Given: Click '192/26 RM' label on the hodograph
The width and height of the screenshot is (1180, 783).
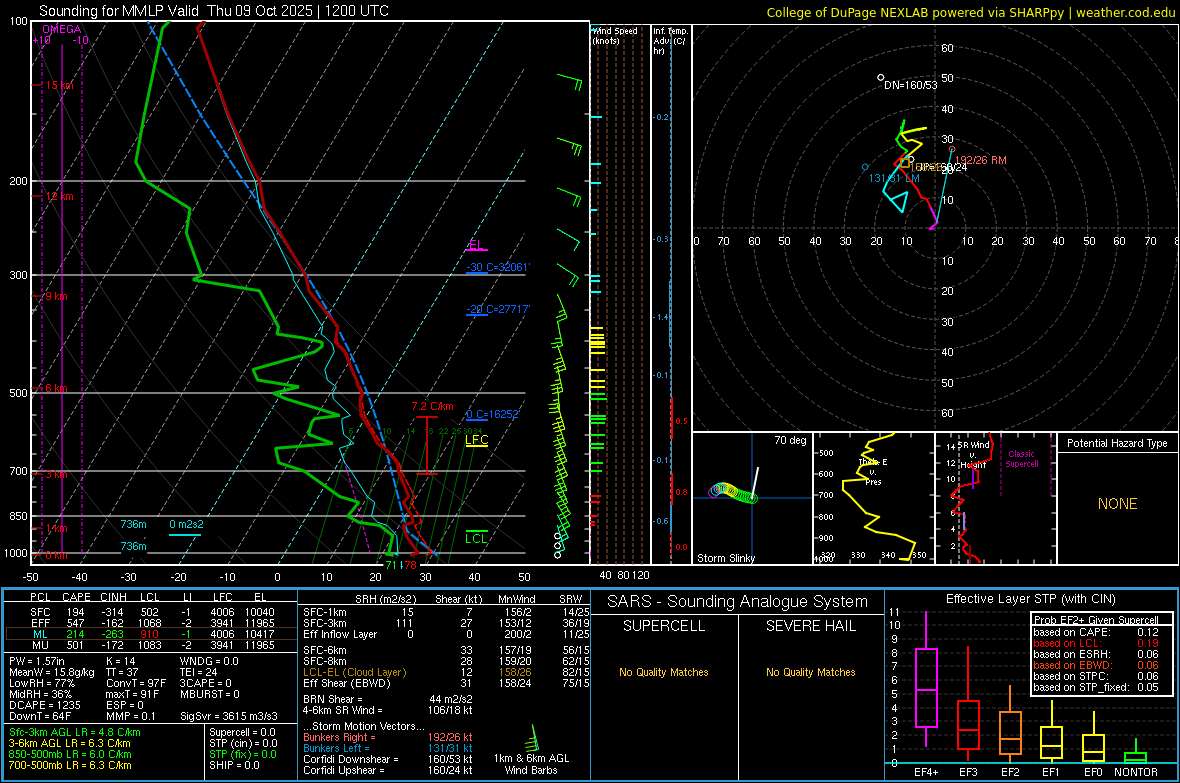Looking at the screenshot, I should (x=981, y=160).
